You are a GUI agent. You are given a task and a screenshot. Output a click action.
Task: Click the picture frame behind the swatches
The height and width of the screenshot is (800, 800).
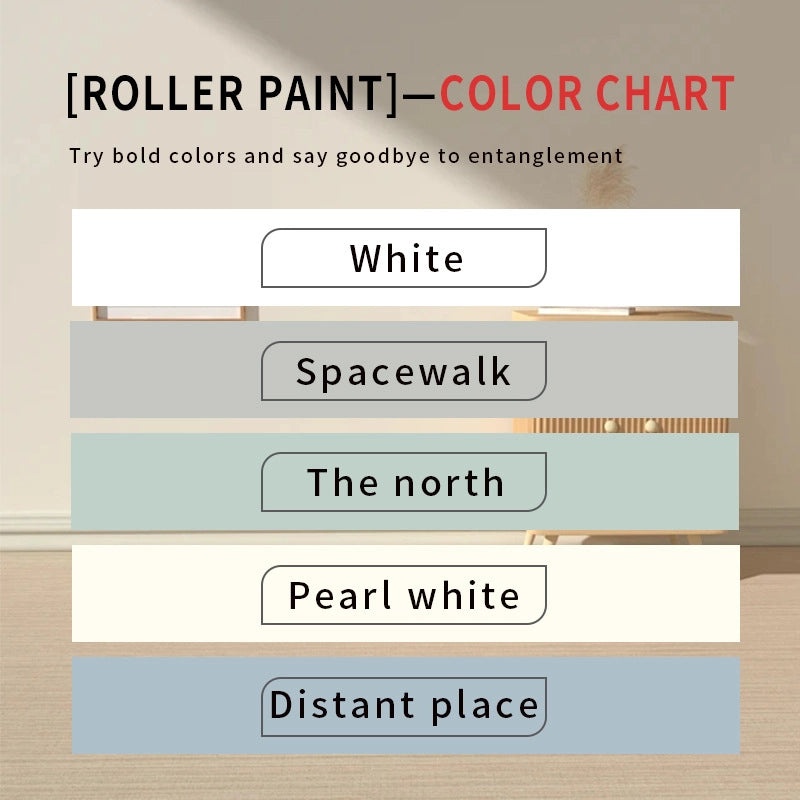170,313
